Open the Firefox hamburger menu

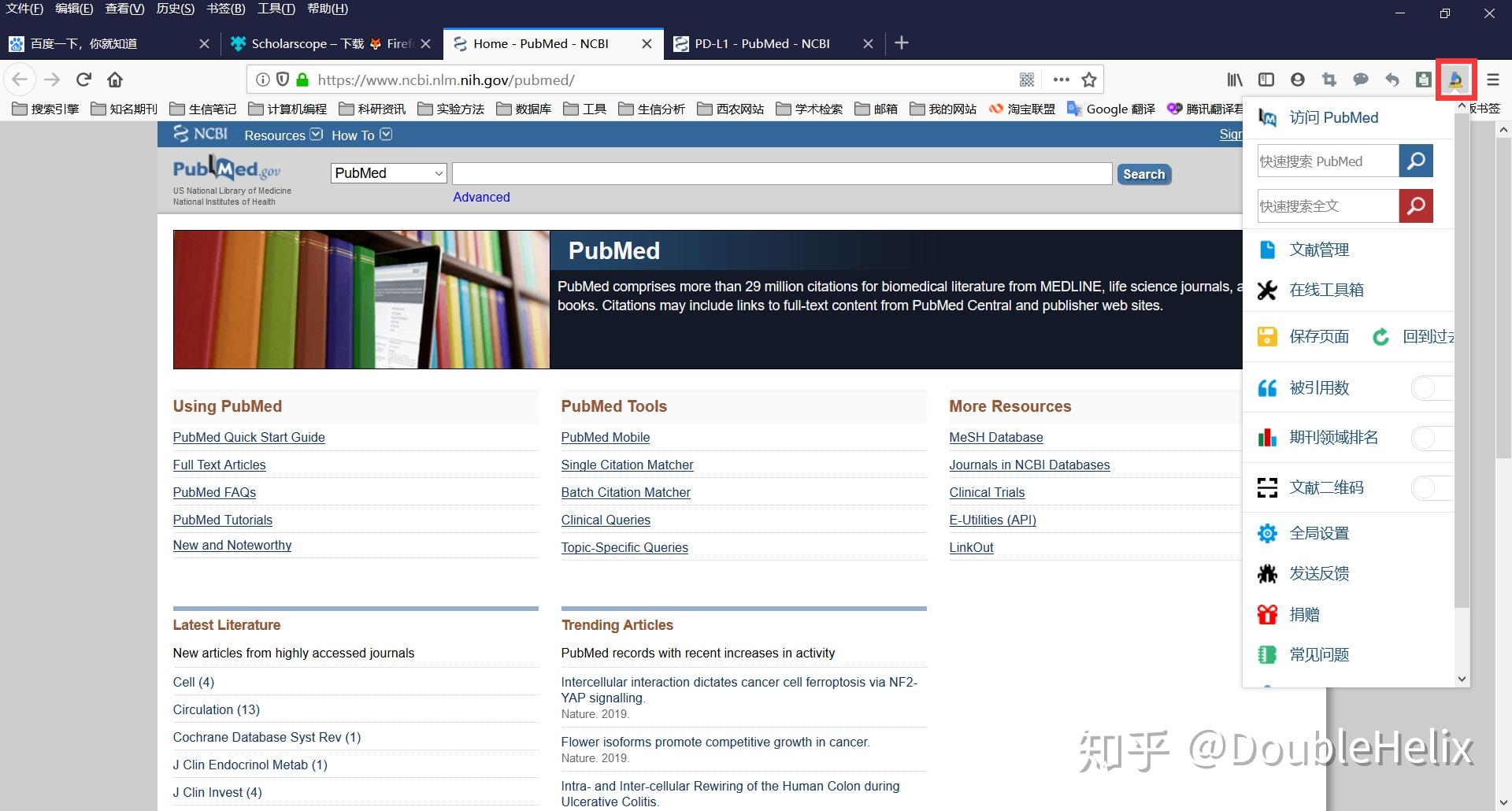point(1492,79)
